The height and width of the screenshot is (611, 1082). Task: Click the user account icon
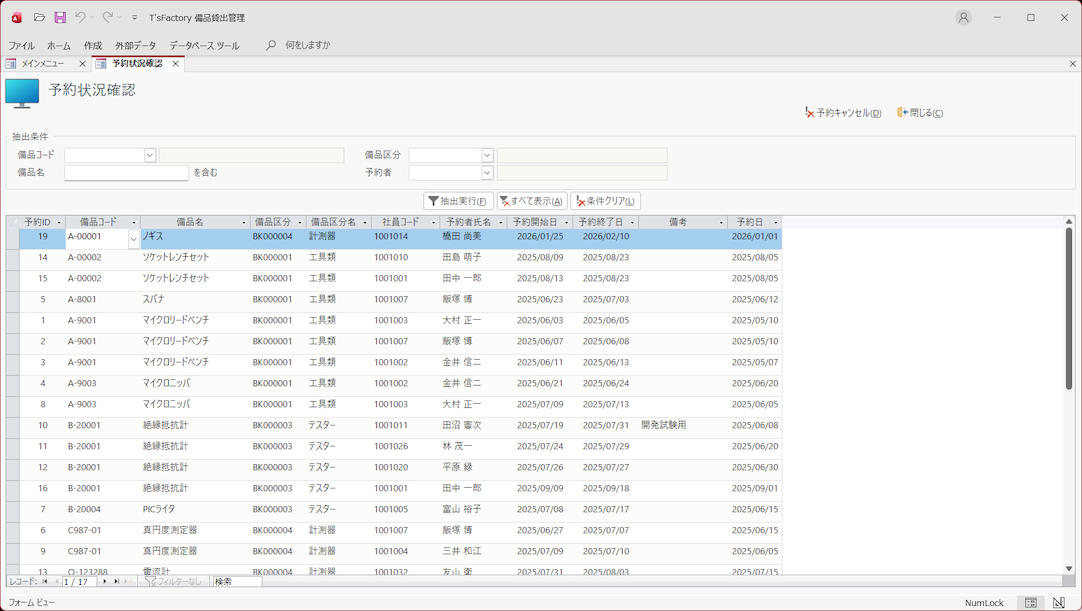point(963,17)
